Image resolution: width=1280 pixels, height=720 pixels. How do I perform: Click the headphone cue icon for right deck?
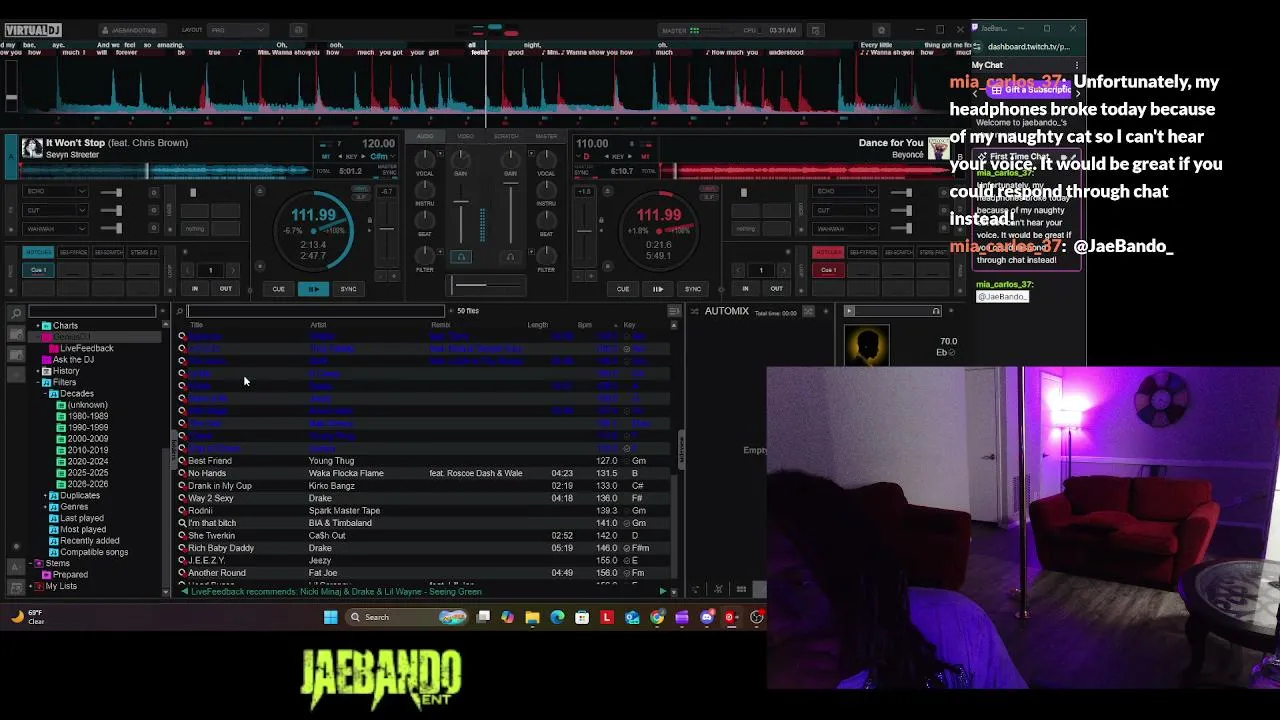click(x=510, y=257)
